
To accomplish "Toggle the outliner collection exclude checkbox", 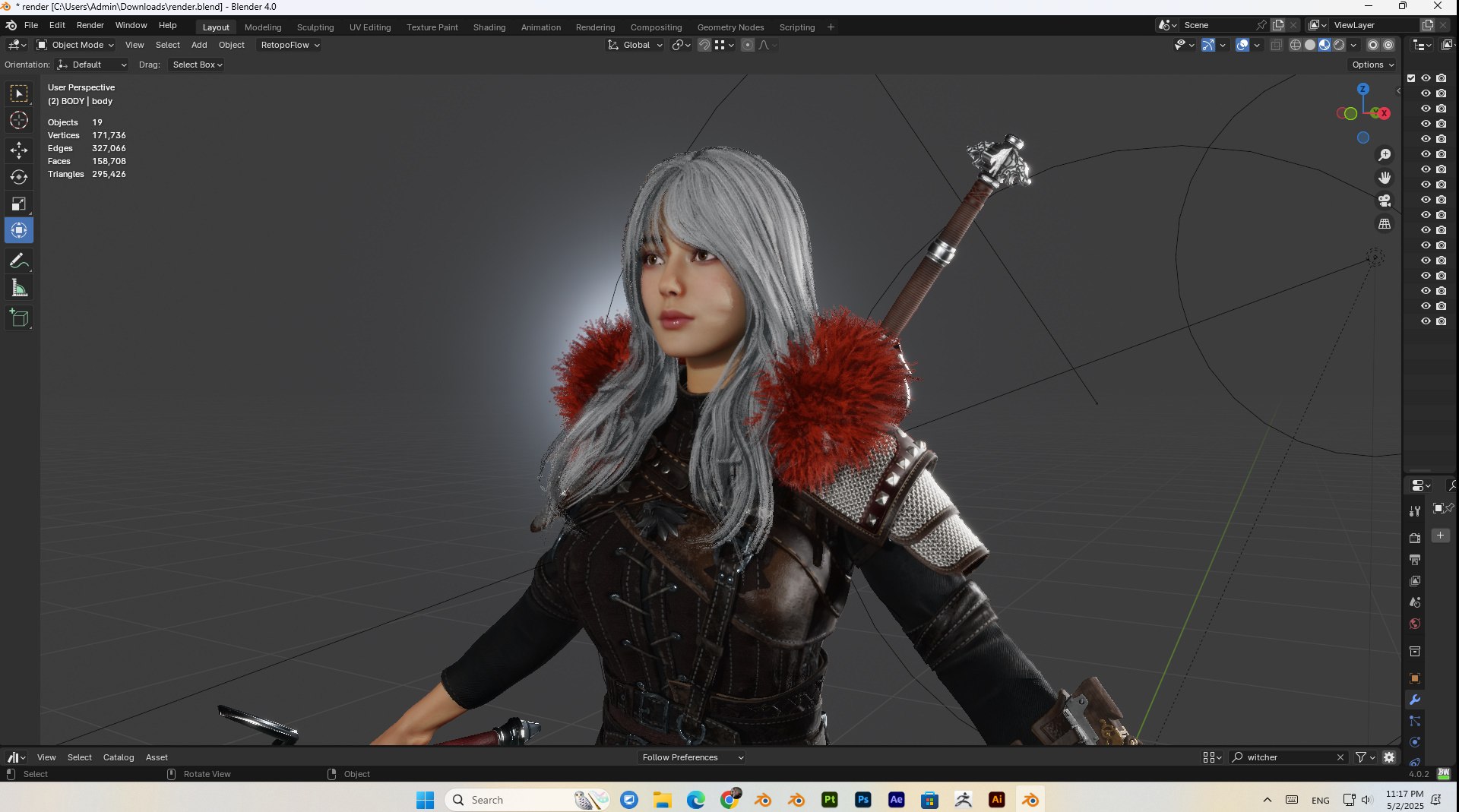I will click(1411, 78).
